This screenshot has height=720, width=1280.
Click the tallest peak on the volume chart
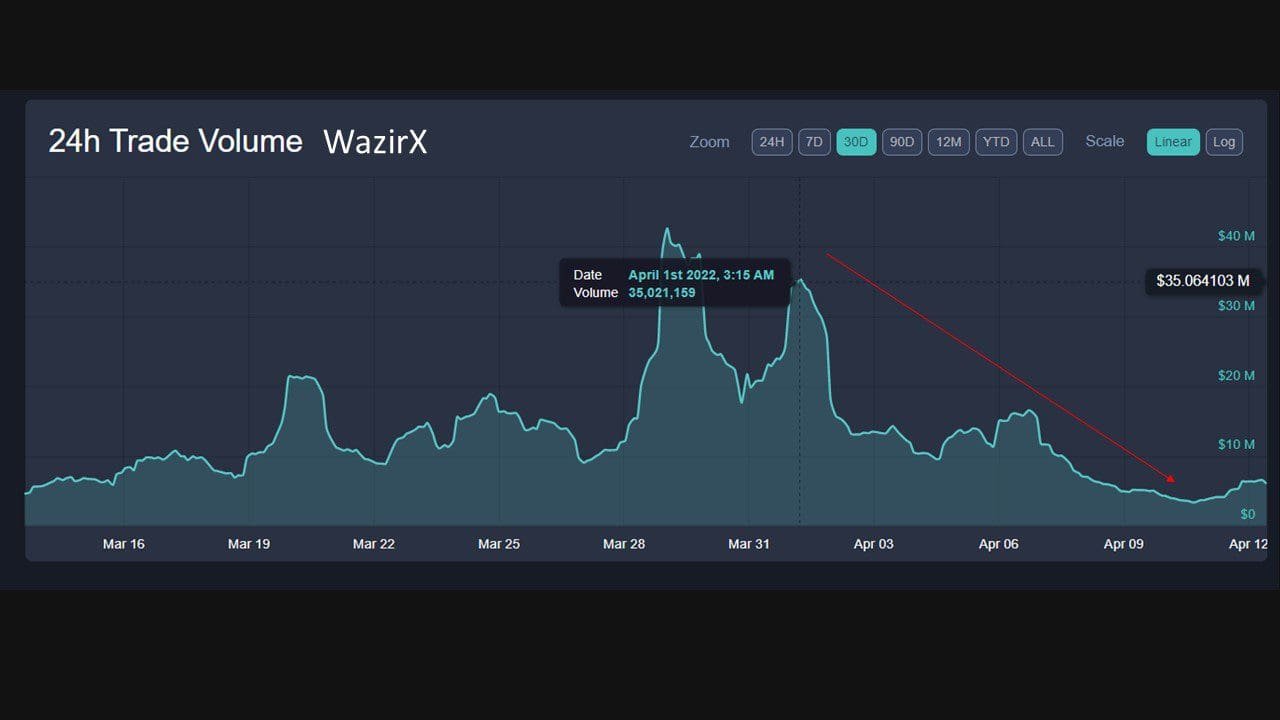(x=666, y=228)
